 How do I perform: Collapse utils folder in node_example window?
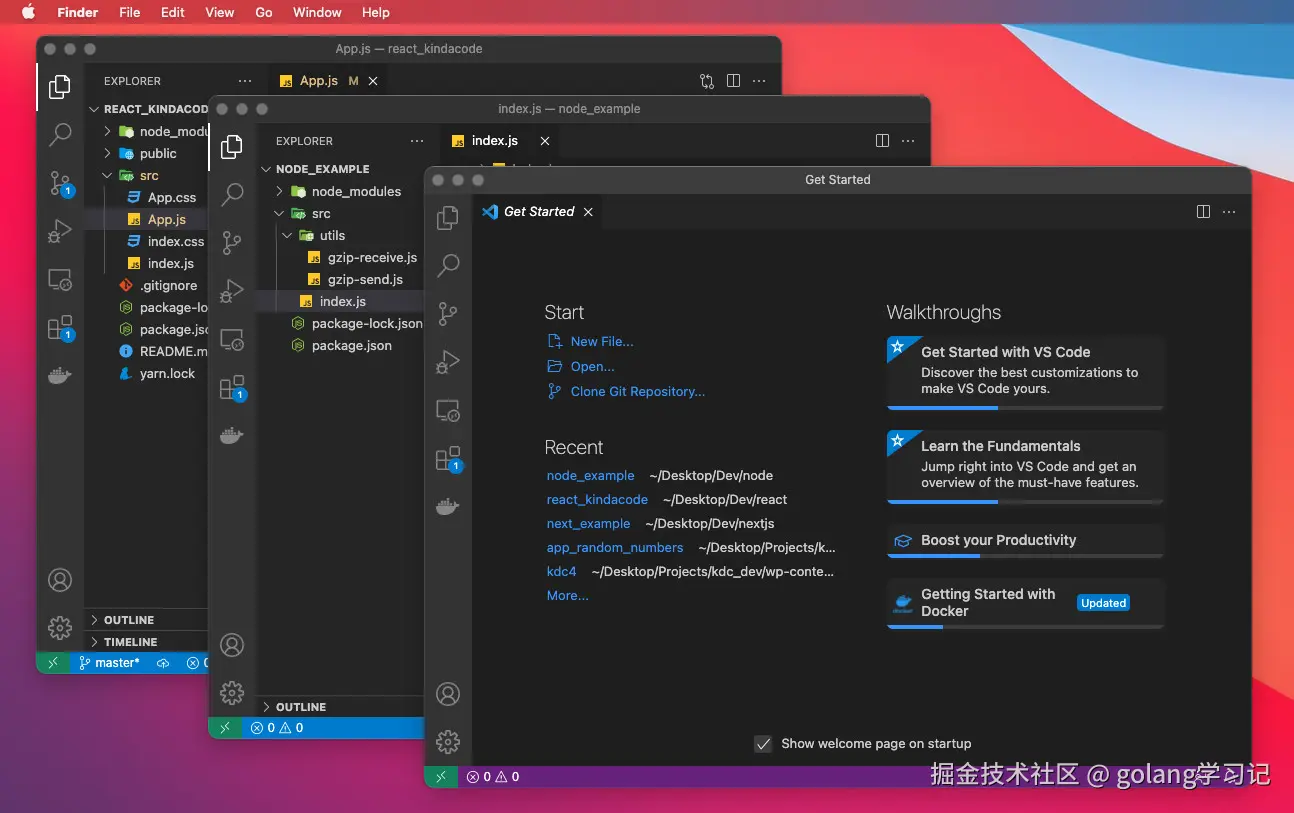pos(289,235)
